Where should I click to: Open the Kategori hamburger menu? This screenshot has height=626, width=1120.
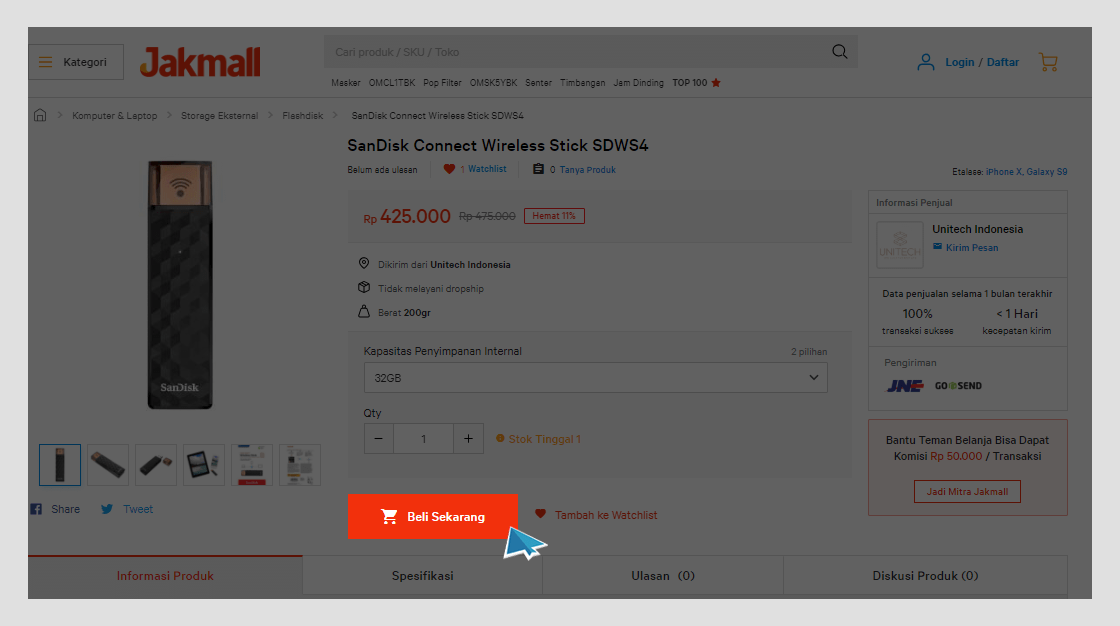pos(76,62)
